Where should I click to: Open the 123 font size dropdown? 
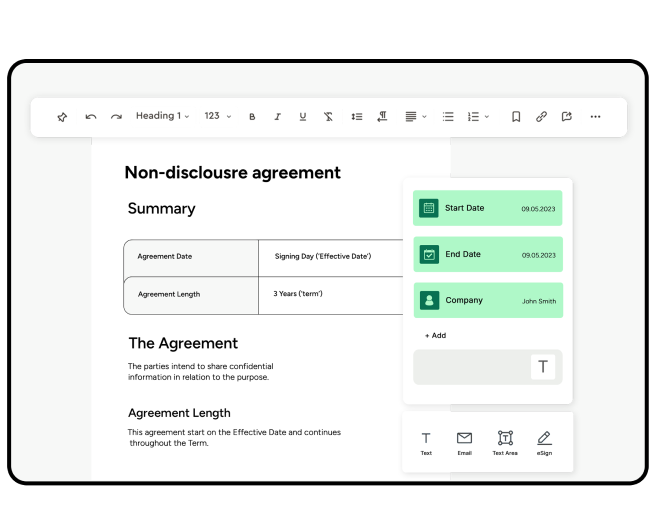tap(217, 117)
